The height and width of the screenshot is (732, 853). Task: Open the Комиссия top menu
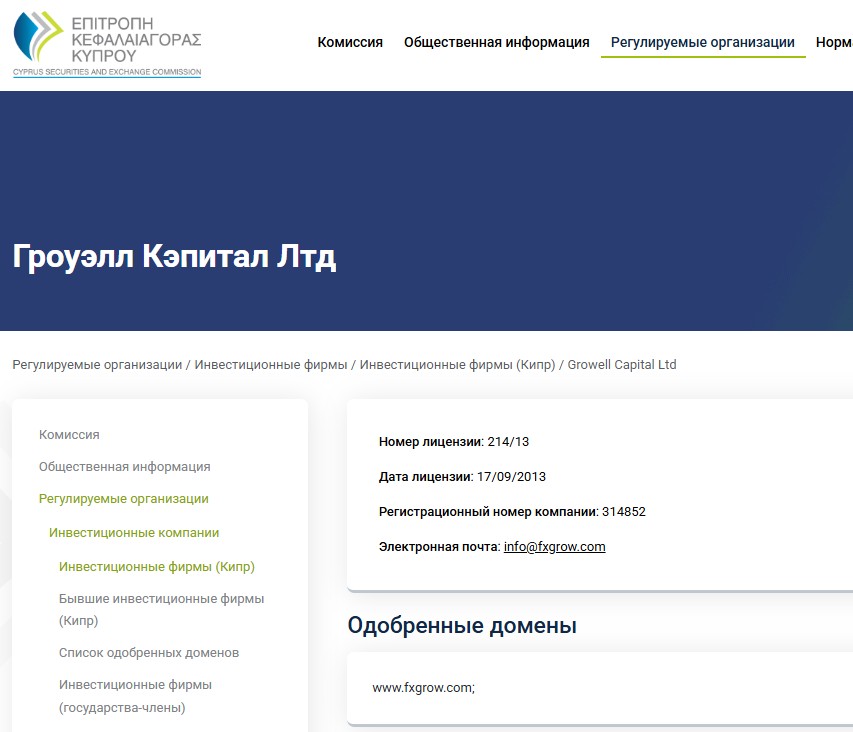[350, 42]
